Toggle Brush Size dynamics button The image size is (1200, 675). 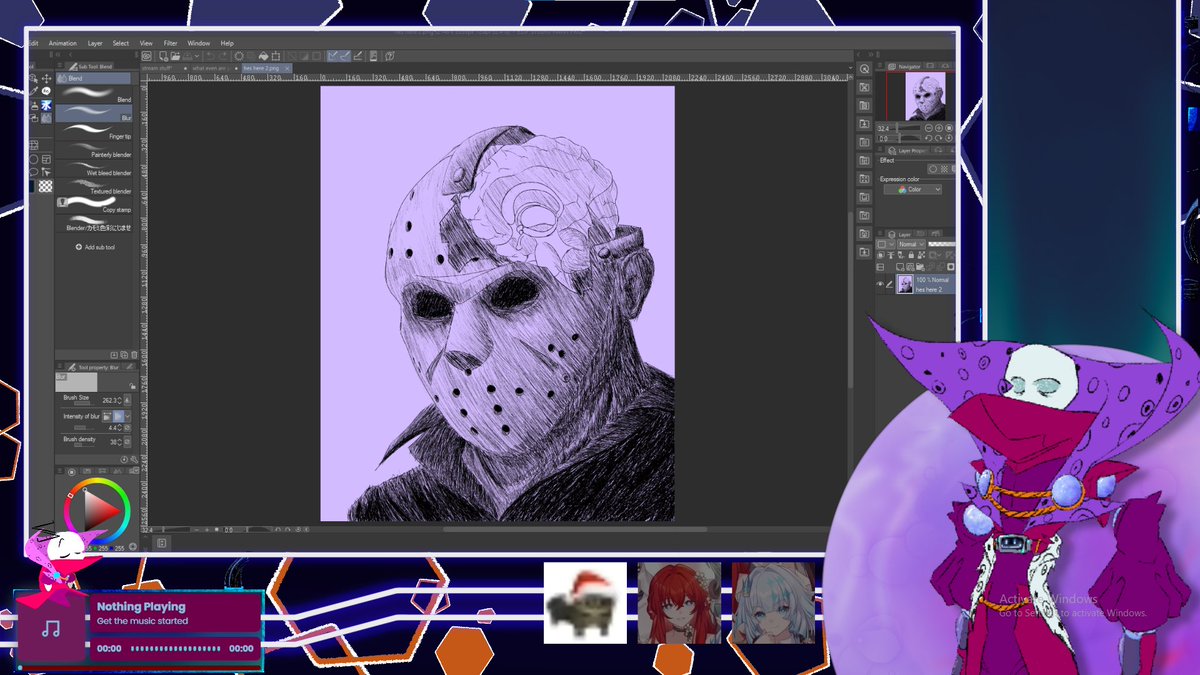click(127, 400)
